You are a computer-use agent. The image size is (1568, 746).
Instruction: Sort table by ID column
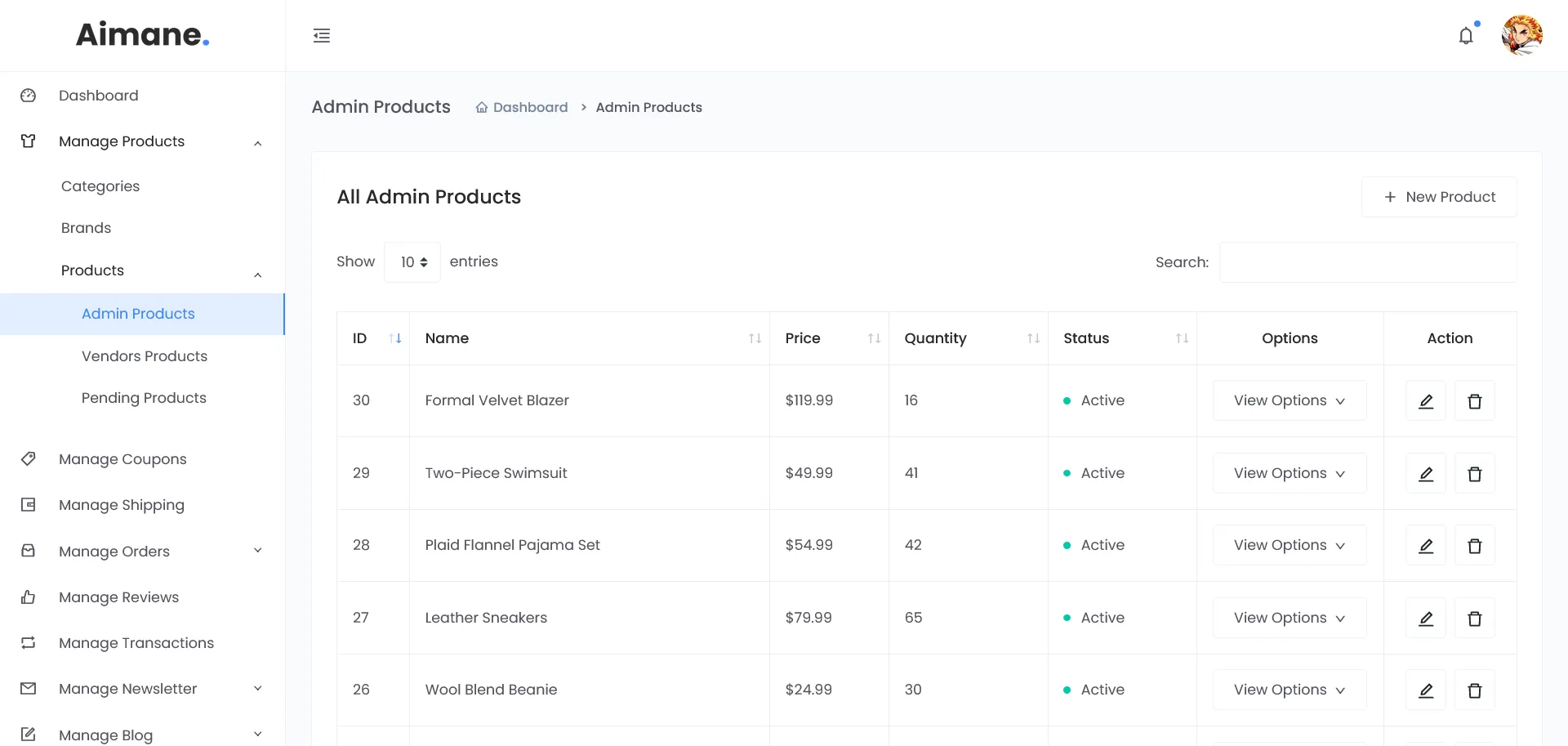coord(373,338)
